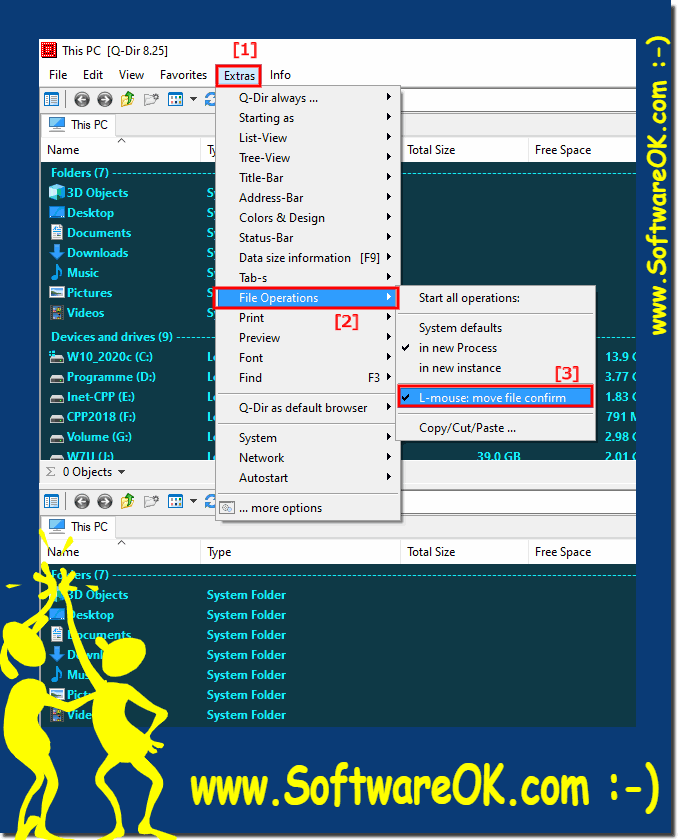Choose 'File Operations' in Extras menu

click(306, 298)
